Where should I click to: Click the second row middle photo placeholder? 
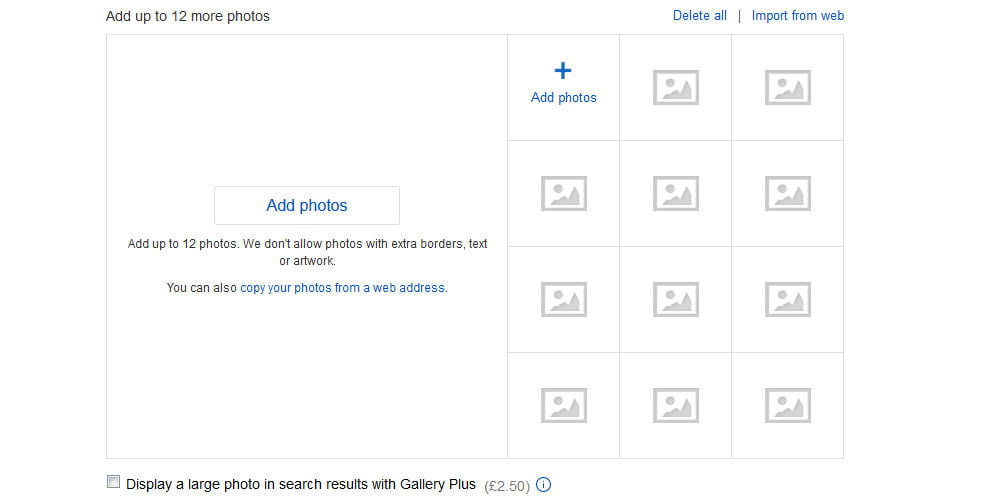675,193
